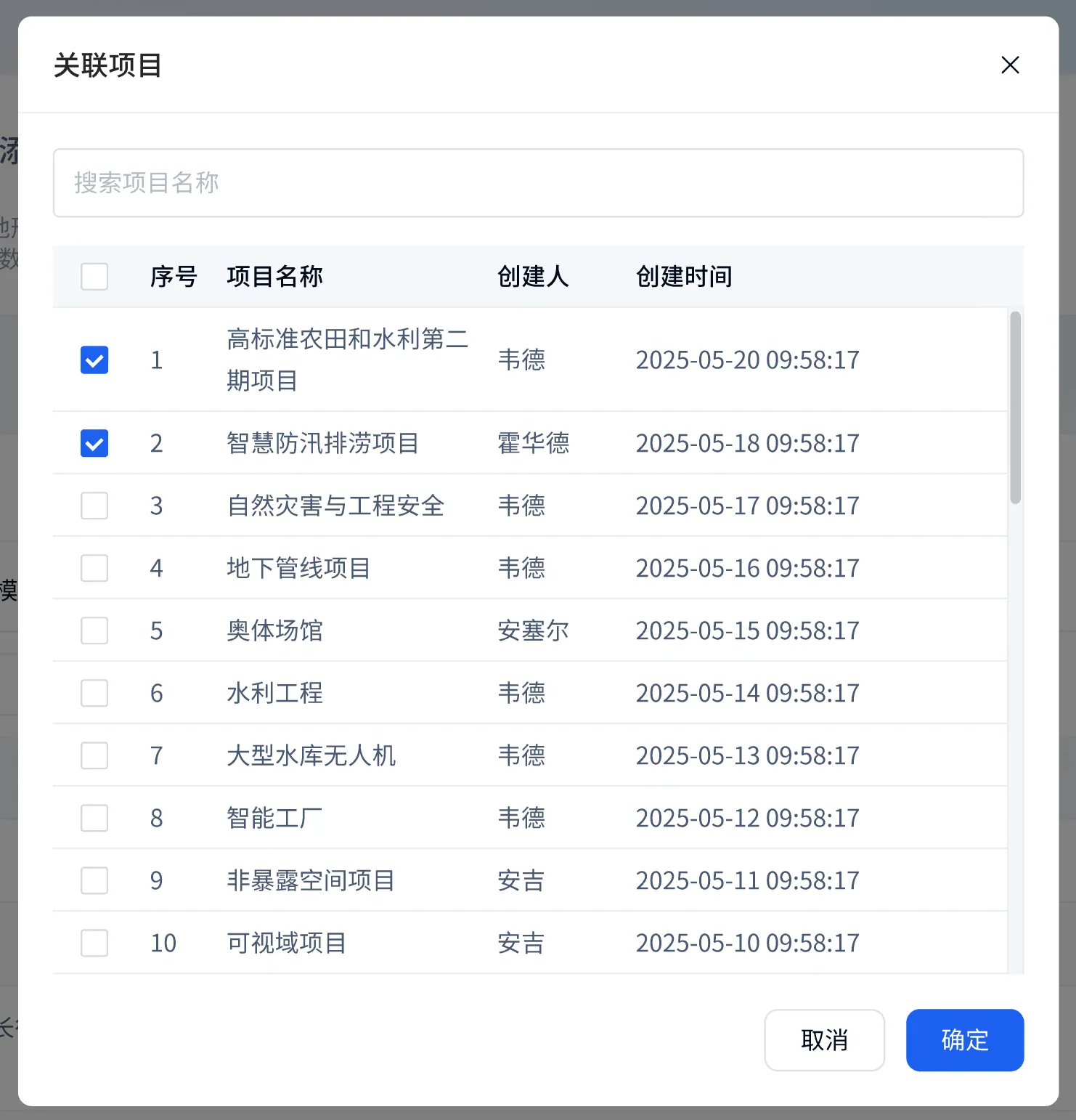Click the 创建人 column header

click(533, 277)
